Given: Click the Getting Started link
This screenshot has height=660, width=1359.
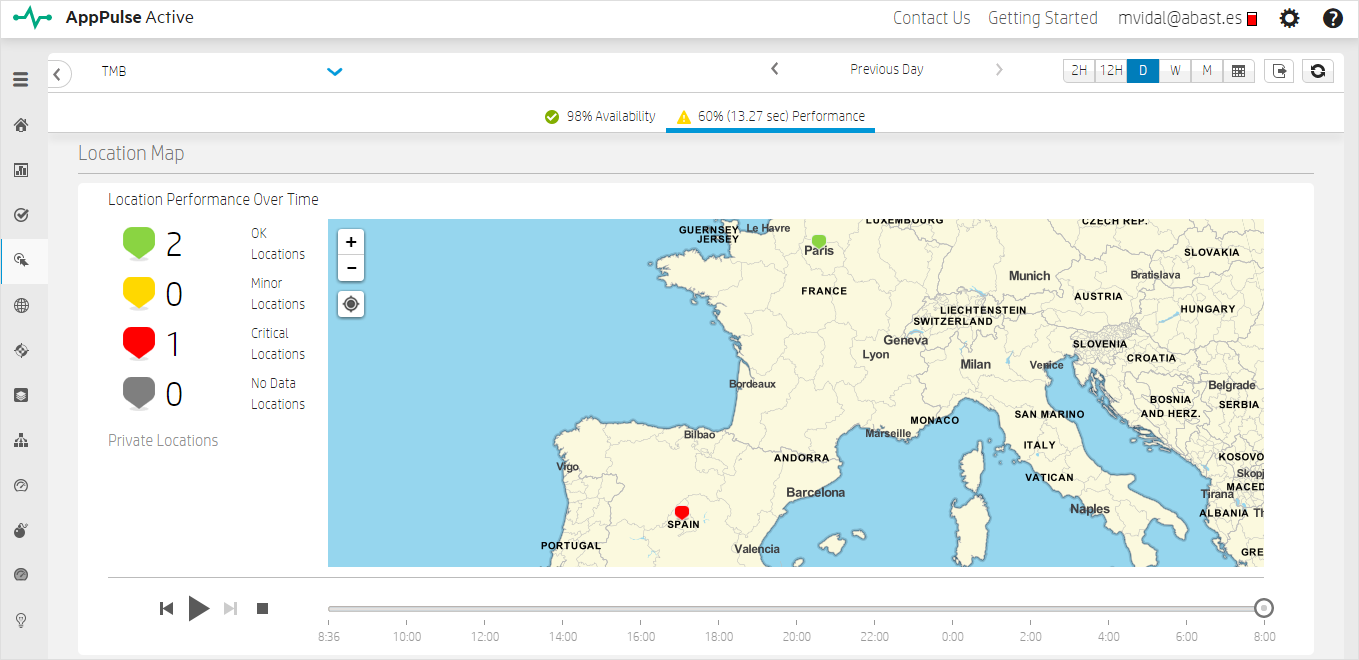Looking at the screenshot, I should pos(1043,18).
